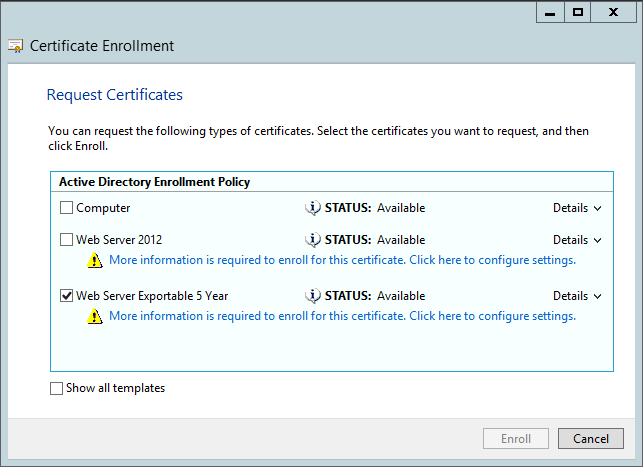The width and height of the screenshot is (643, 467).
Task: Expand Details for Web Server Exportable 5 Year
Action: coord(577,296)
